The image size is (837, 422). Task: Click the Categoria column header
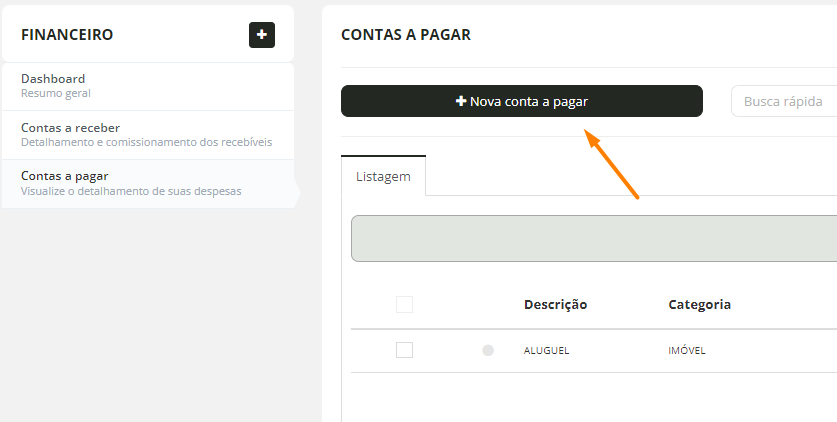pos(699,305)
